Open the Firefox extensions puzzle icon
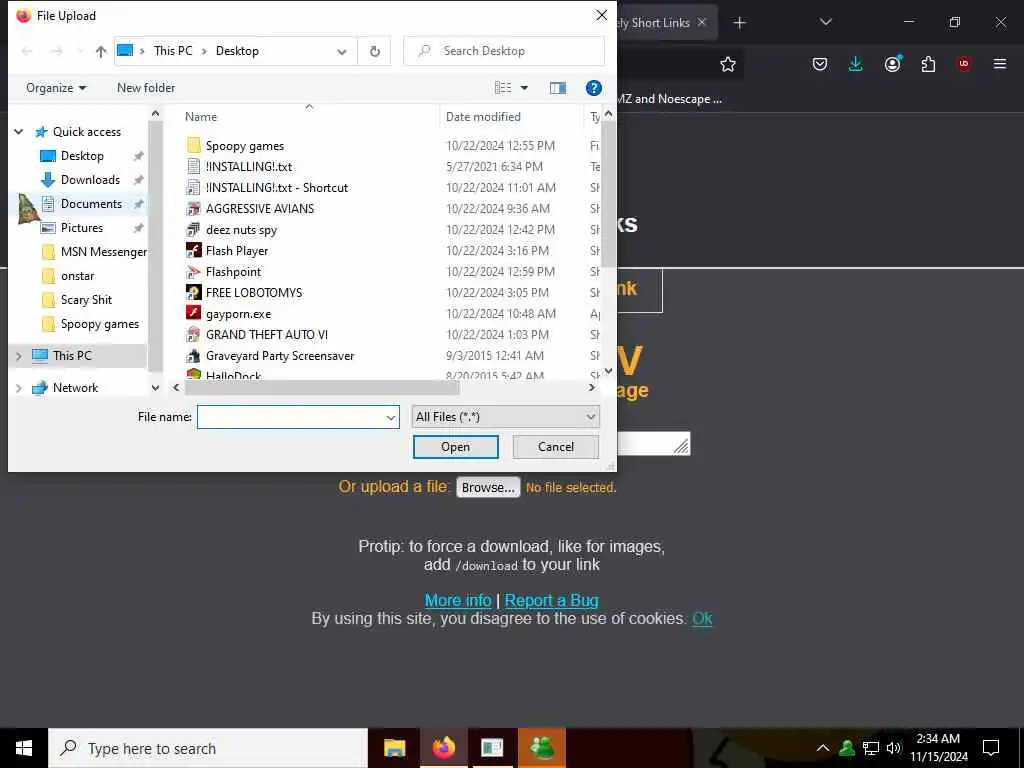This screenshot has width=1024, height=768. click(928, 64)
